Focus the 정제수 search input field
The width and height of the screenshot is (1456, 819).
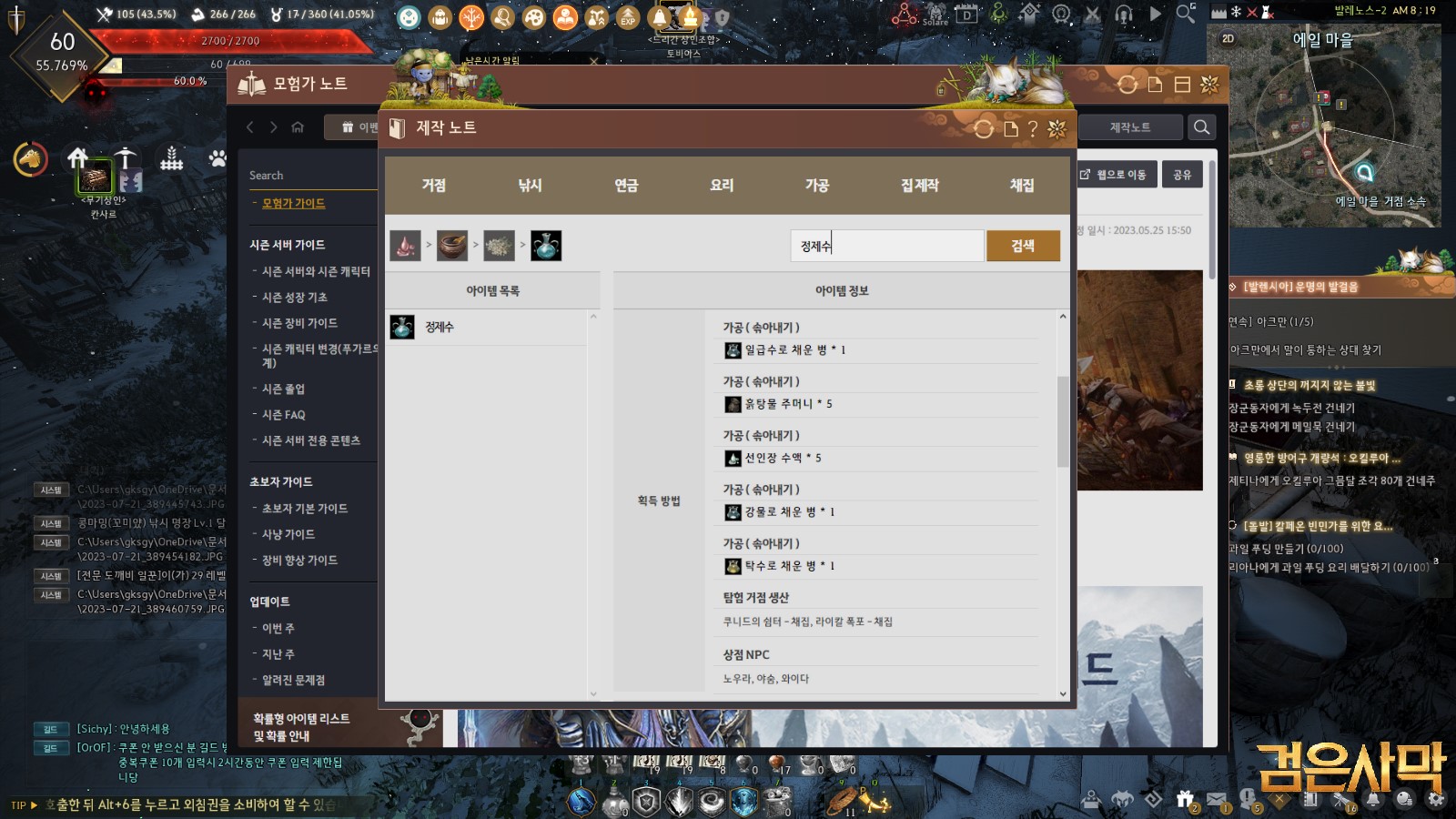[886, 246]
